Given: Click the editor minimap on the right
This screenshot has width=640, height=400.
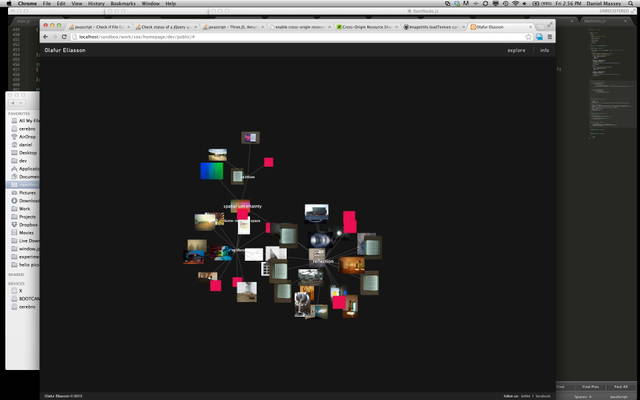Looking at the screenshot, I should click(612, 82).
